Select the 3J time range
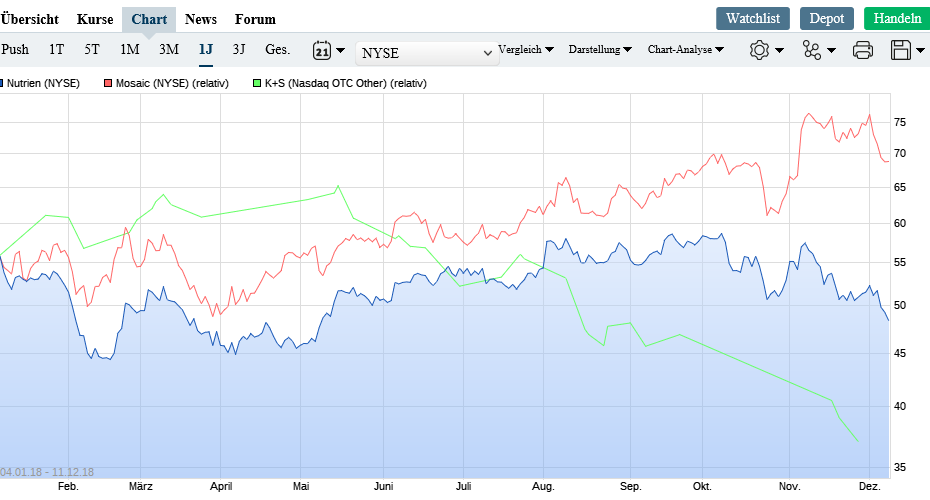Viewport: 930px width, 500px height. coord(238,49)
